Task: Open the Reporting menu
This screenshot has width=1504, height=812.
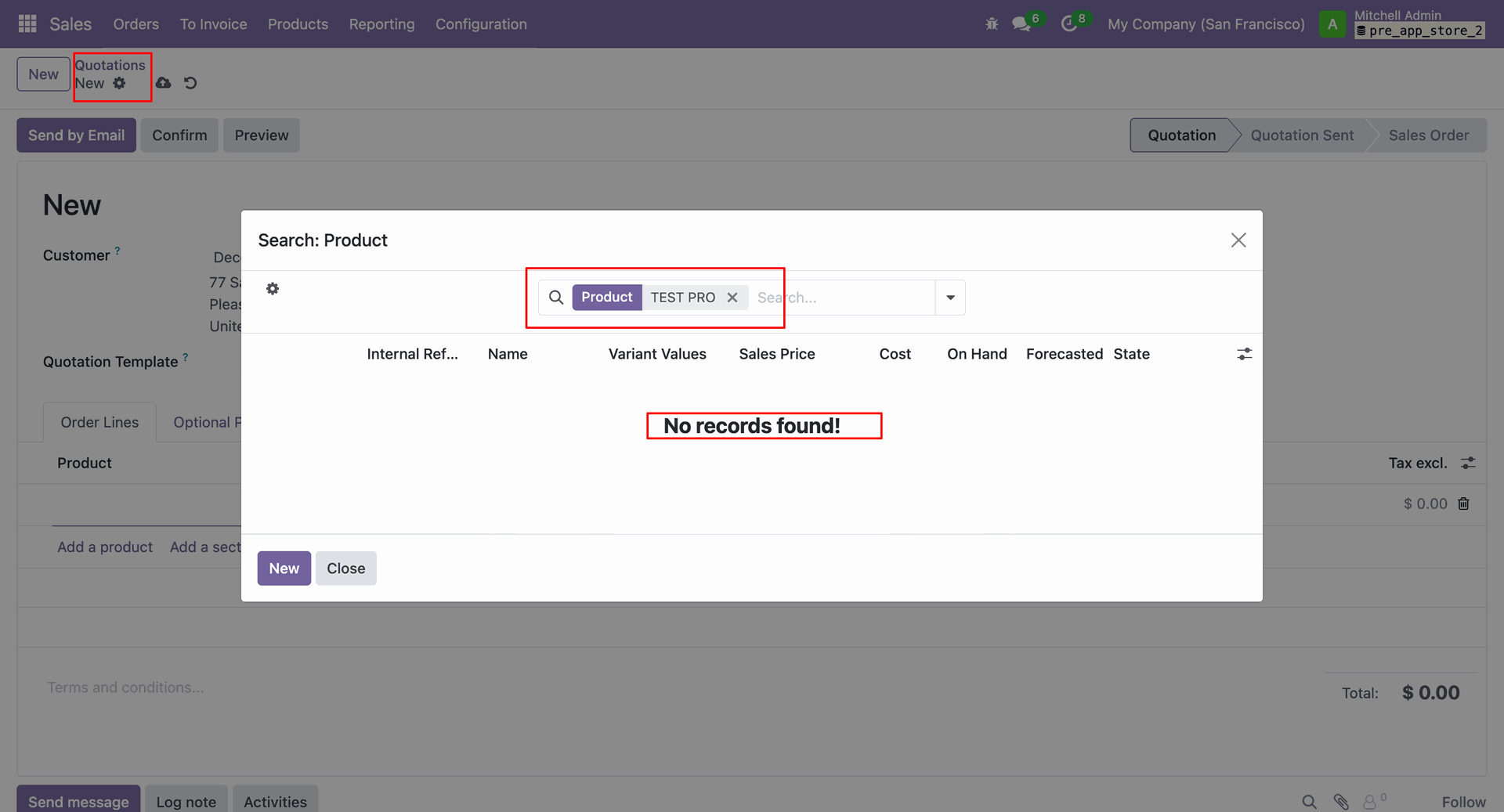Action: pyautogui.click(x=382, y=24)
